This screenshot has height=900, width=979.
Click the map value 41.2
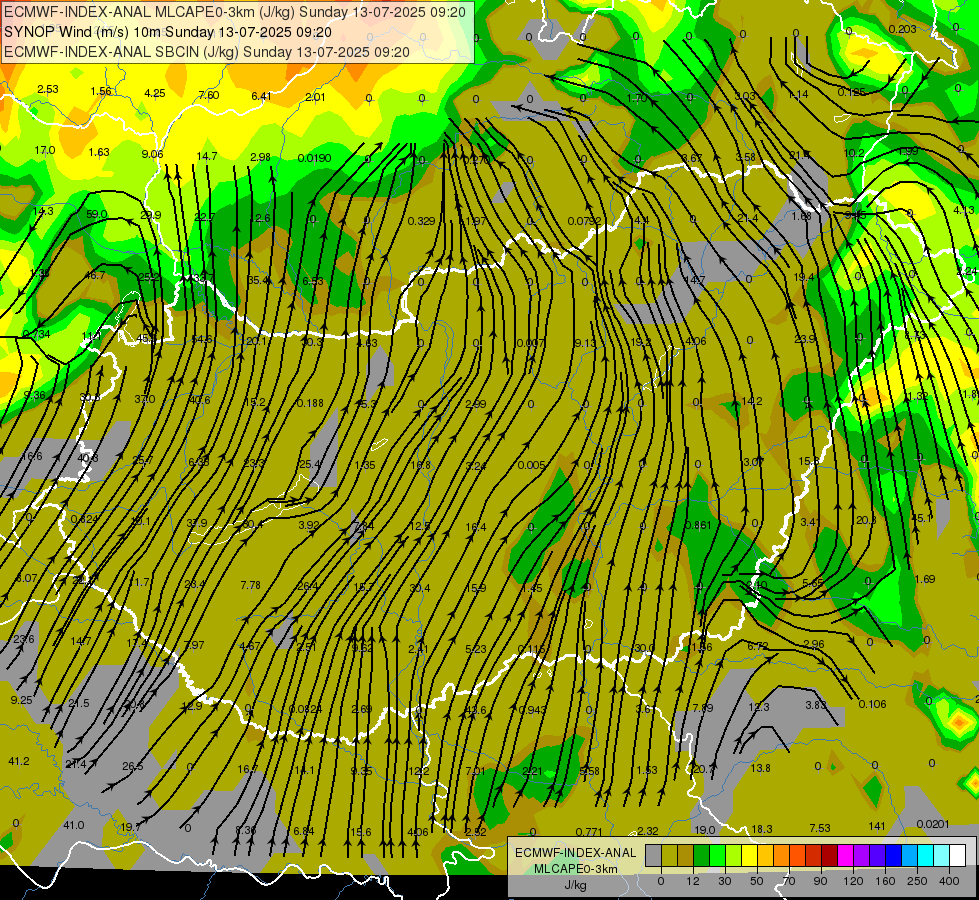pos(19,761)
